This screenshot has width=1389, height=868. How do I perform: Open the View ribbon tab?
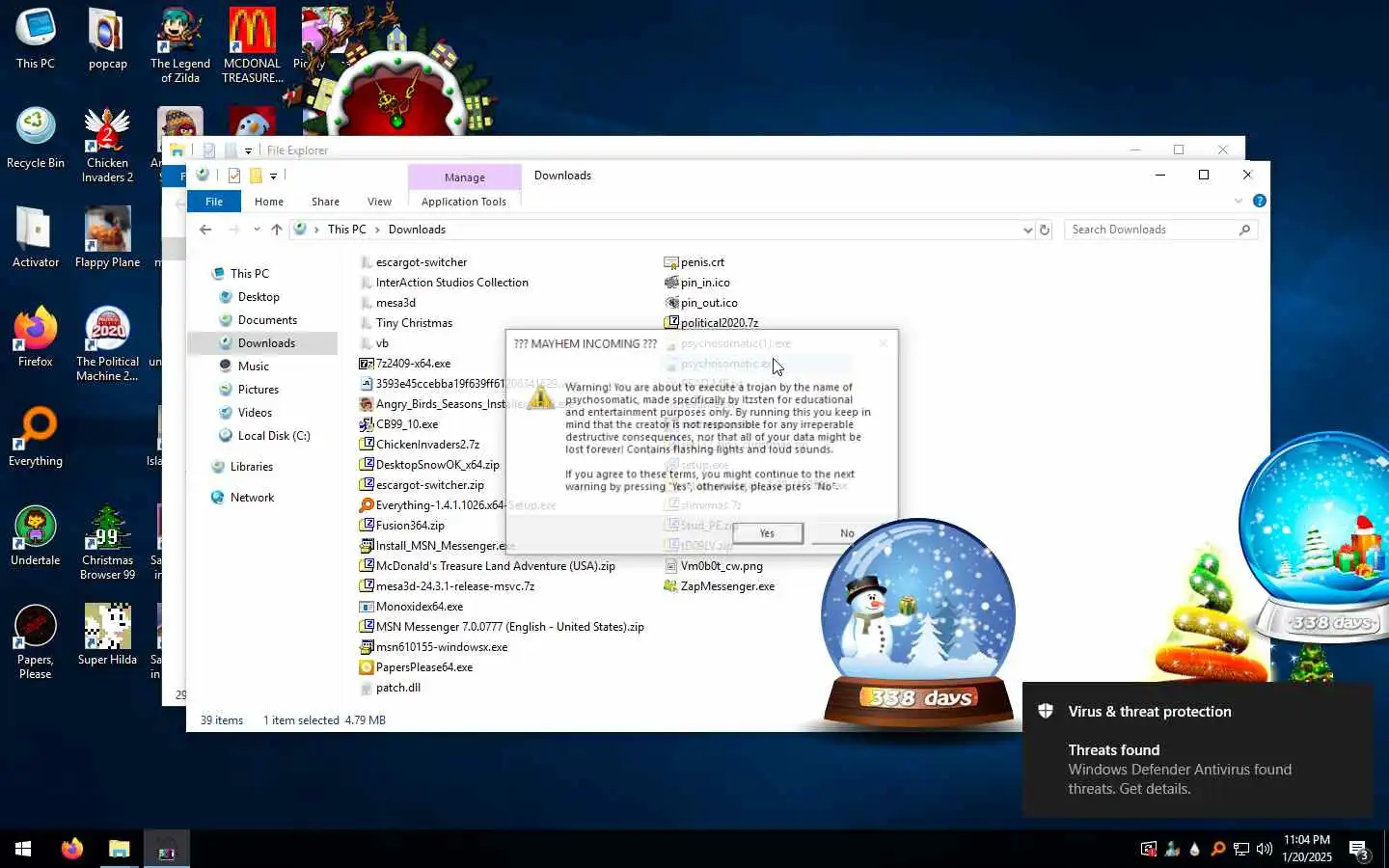click(379, 202)
